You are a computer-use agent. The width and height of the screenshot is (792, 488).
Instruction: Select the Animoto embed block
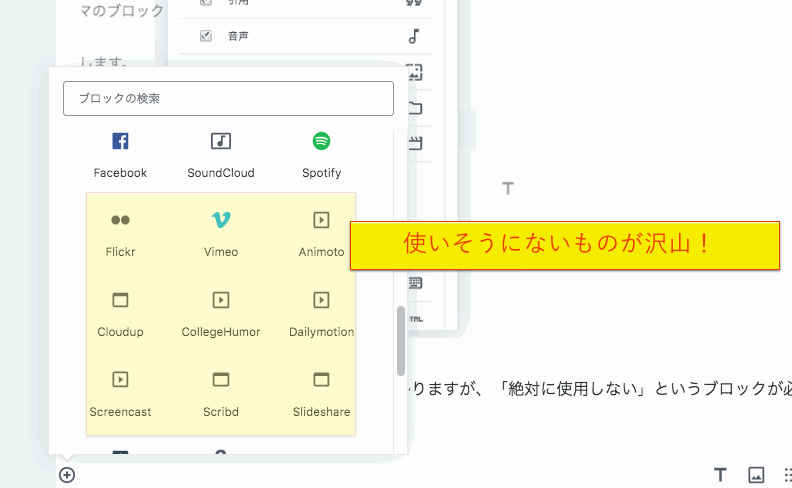(x=321, y=234)
